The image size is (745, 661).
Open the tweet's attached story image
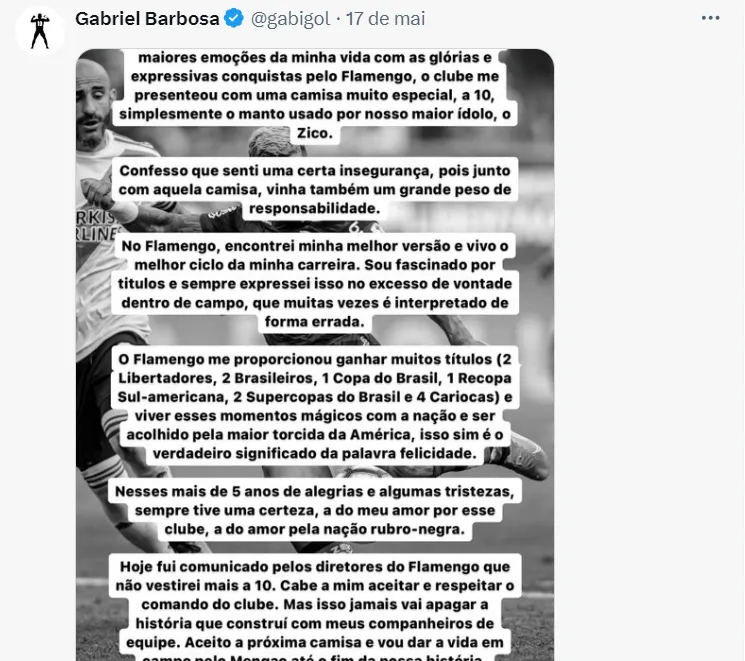point(315,354)
